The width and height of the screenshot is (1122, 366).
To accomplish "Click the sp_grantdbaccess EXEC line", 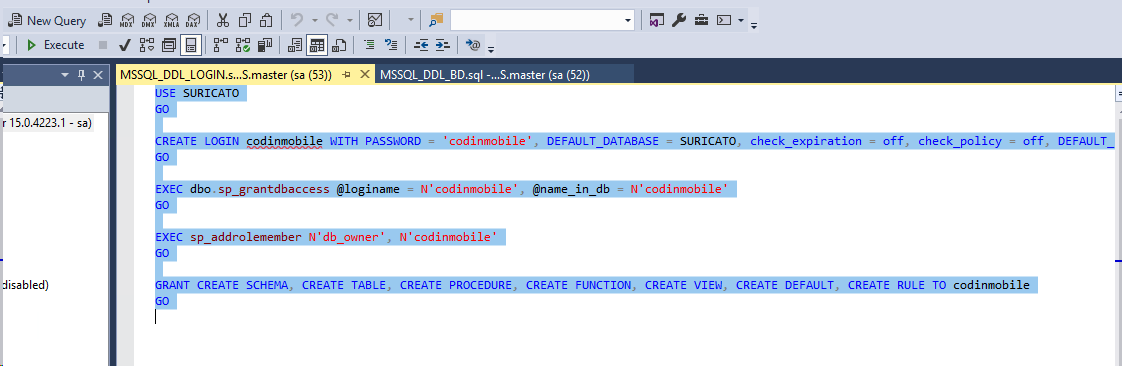I will [x=442, y=189].
